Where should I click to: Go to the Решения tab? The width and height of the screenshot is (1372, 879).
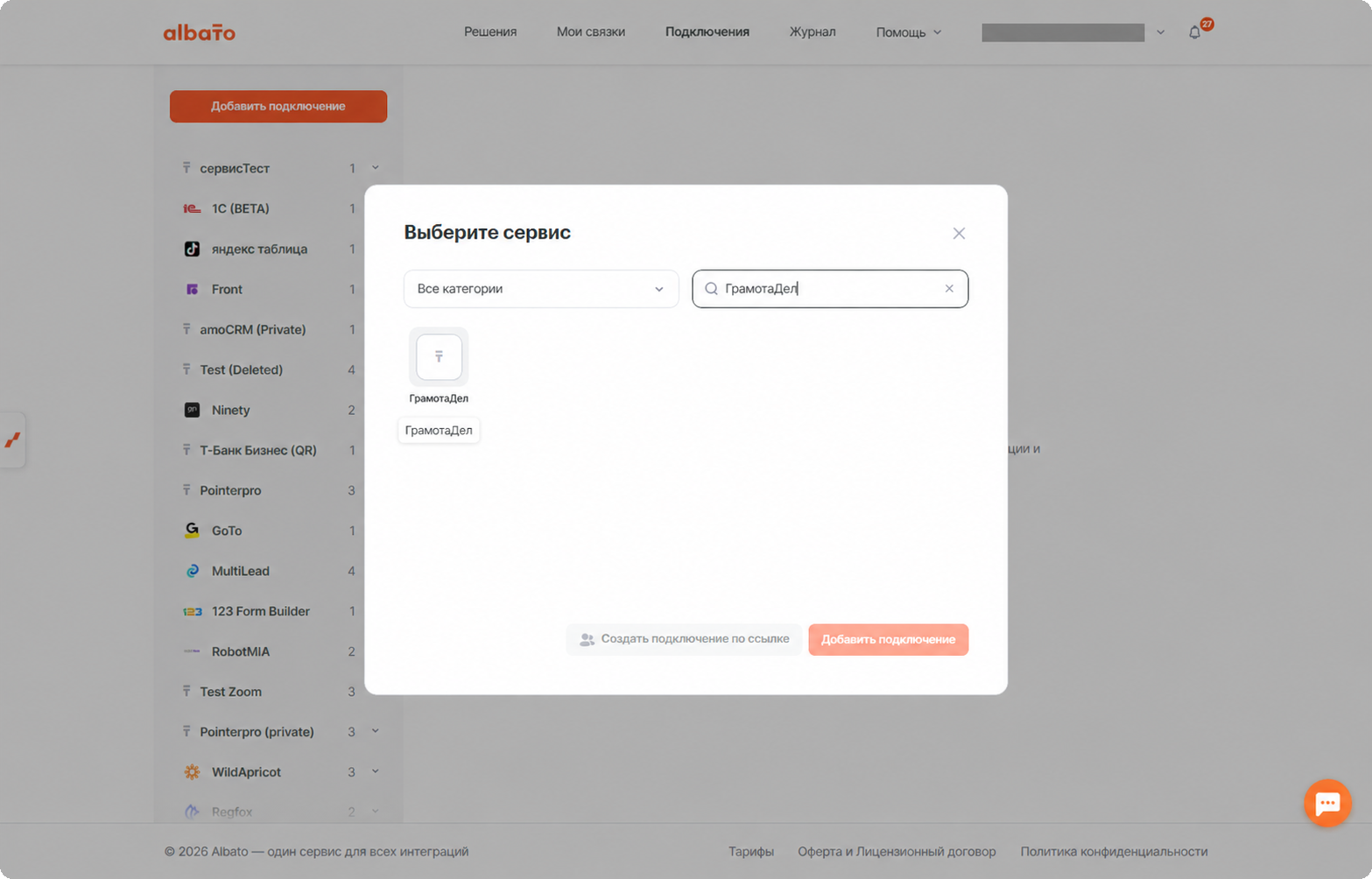(490, 32)
